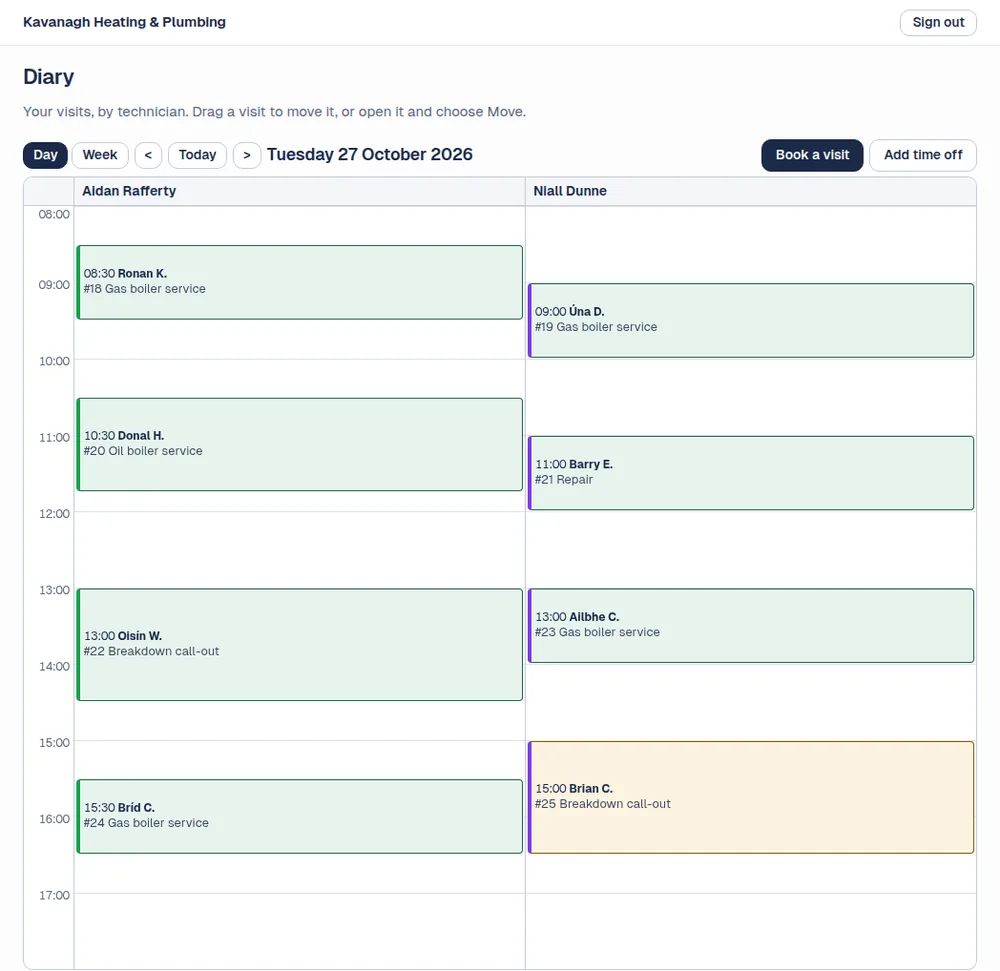Open Brian C. breakdown call-out #25
Image resolution: width=1000 pixels, height=971 pixels.
pos(751,797)
